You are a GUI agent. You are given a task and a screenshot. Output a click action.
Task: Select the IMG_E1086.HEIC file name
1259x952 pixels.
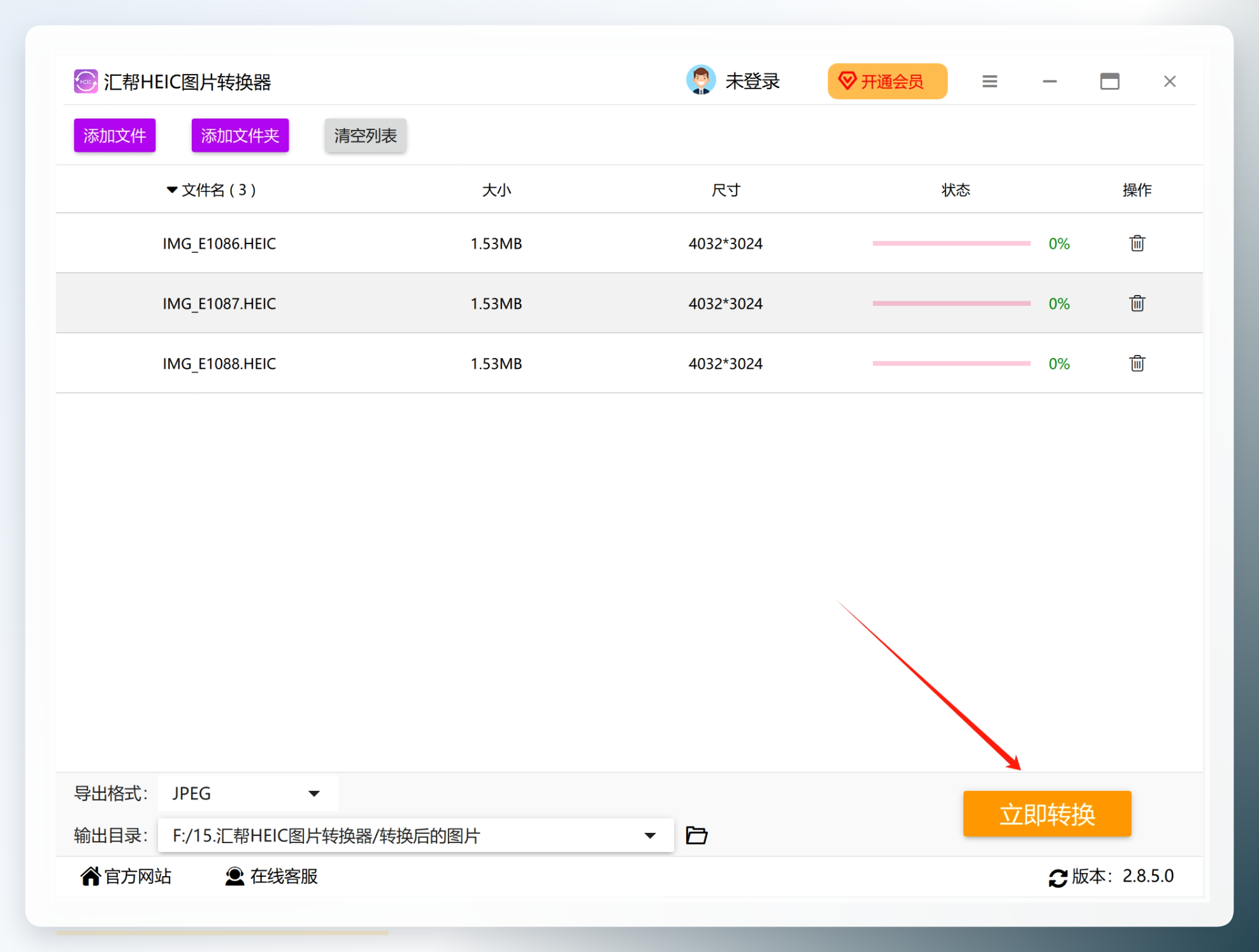pyautogui.click(x=219, y=243)
